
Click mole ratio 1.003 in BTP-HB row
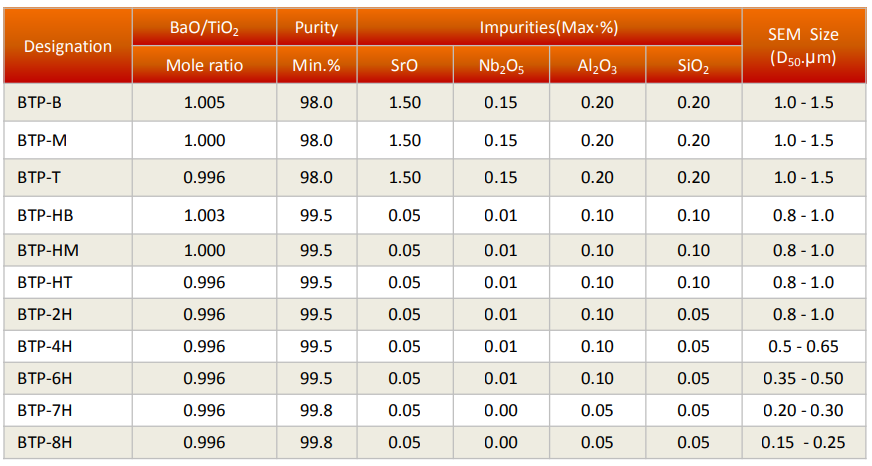pos(204,215)
